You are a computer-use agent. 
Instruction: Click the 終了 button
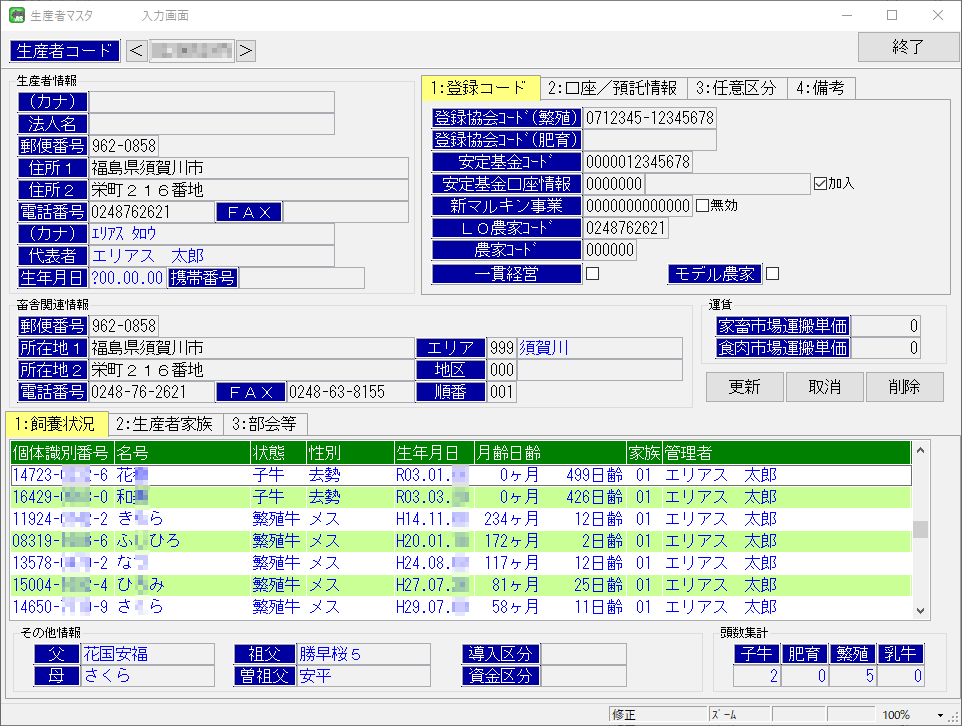(x=908, y=47)
